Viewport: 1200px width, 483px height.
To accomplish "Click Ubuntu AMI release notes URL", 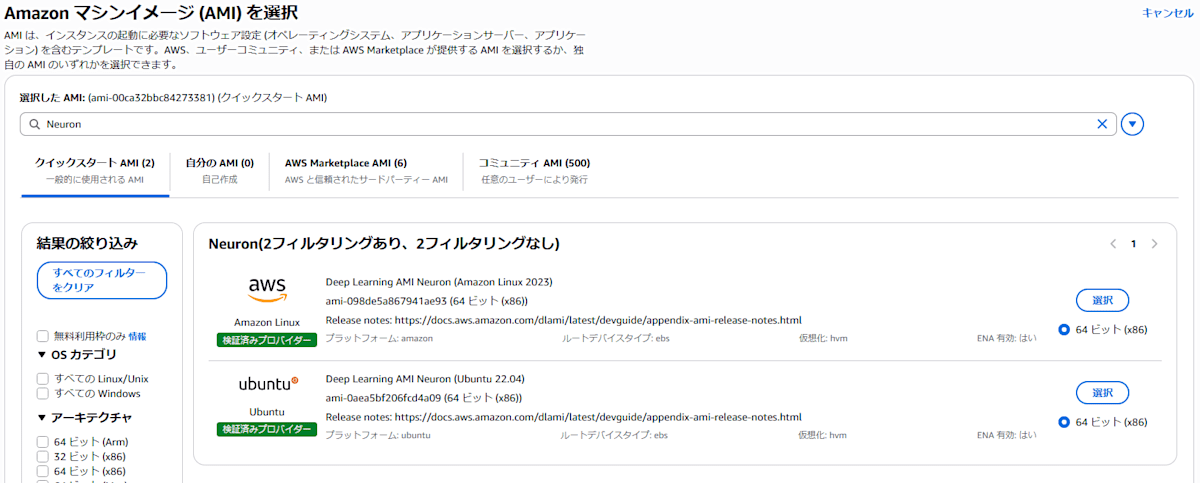I will [598, 416].
